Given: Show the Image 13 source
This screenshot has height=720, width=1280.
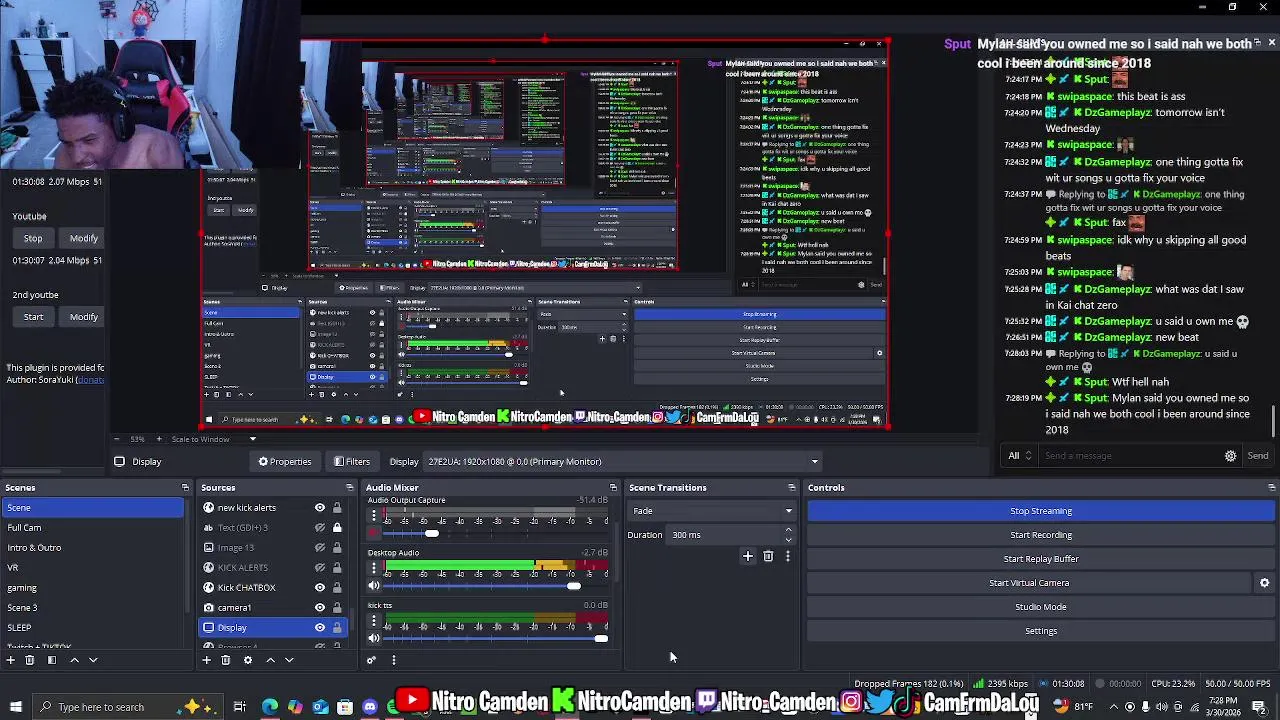Looking at the screenshot, I should (x=320, y=548).
